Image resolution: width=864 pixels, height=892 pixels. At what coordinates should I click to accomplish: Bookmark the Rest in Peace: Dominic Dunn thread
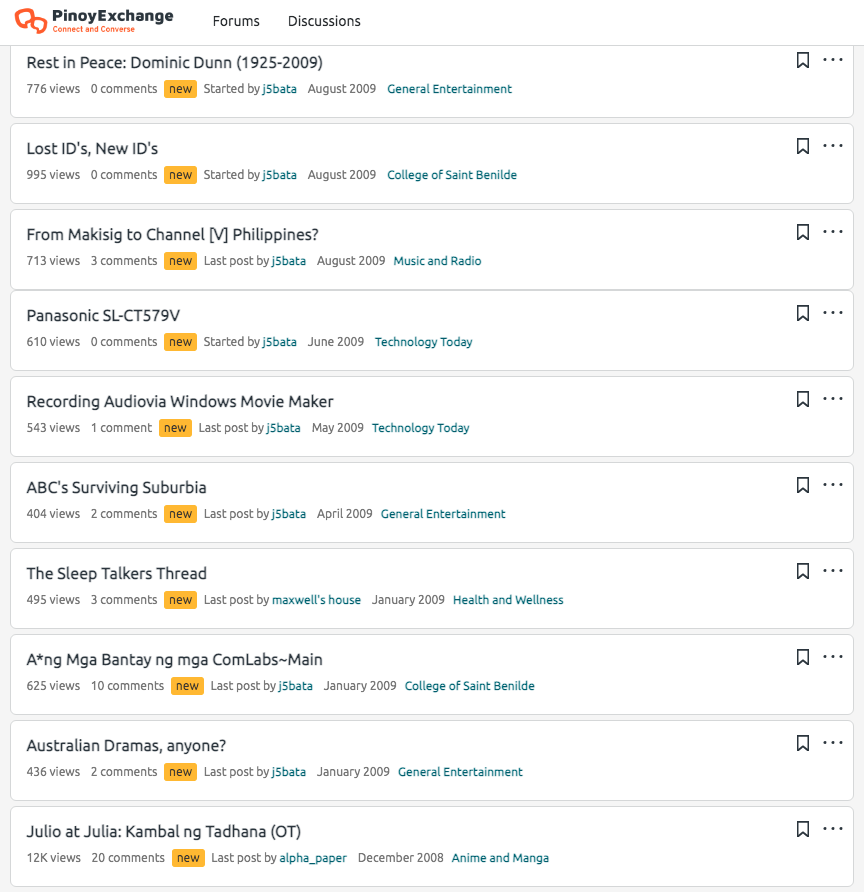pos(803,60)
